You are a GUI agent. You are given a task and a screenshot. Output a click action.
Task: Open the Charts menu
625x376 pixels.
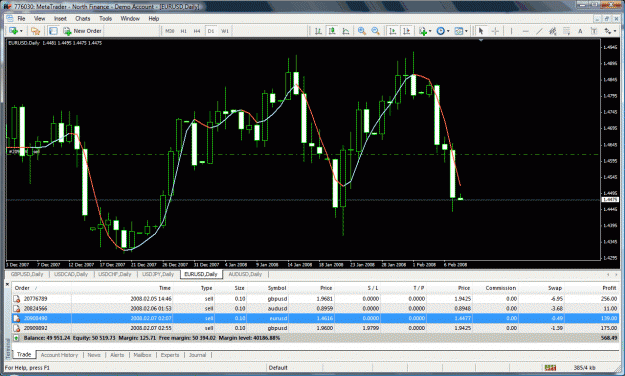click(x=83, y=18)
